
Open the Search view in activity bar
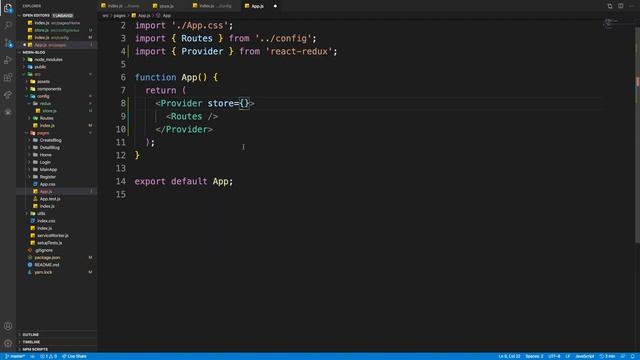(8, 25)
